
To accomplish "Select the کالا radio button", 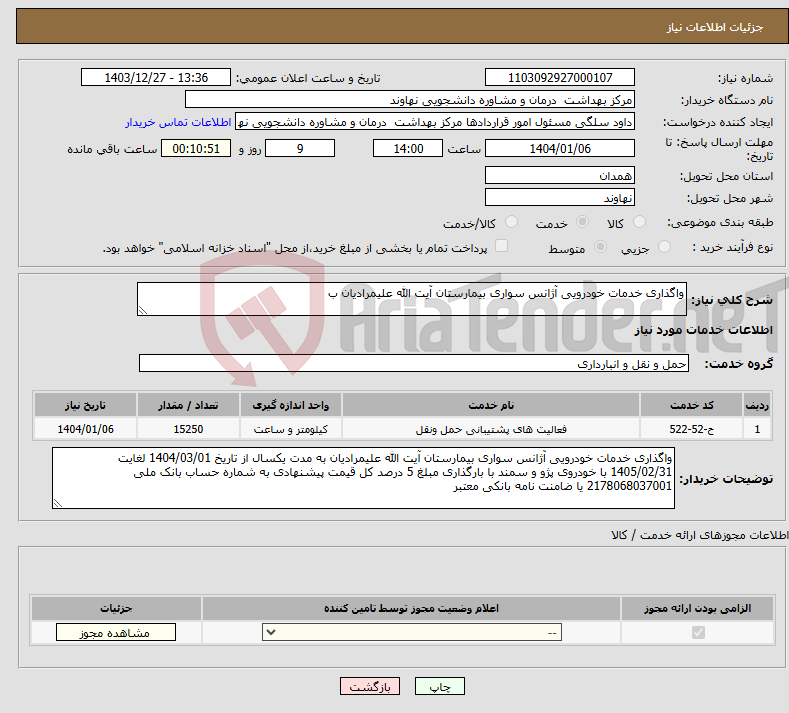I will (x=639, y=221).
